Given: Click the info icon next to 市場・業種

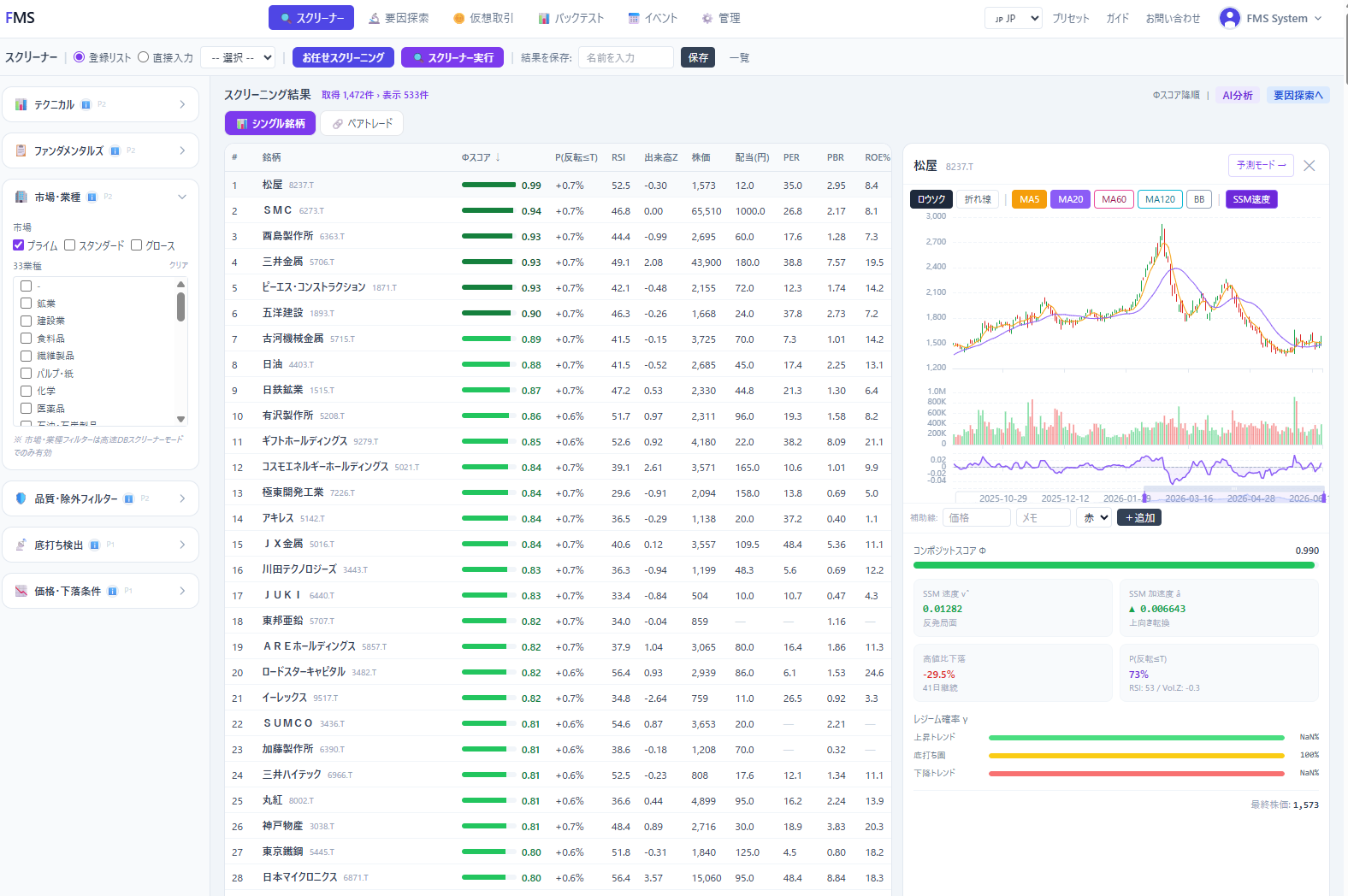Looking at the screenshot, I should click(92, 197).
